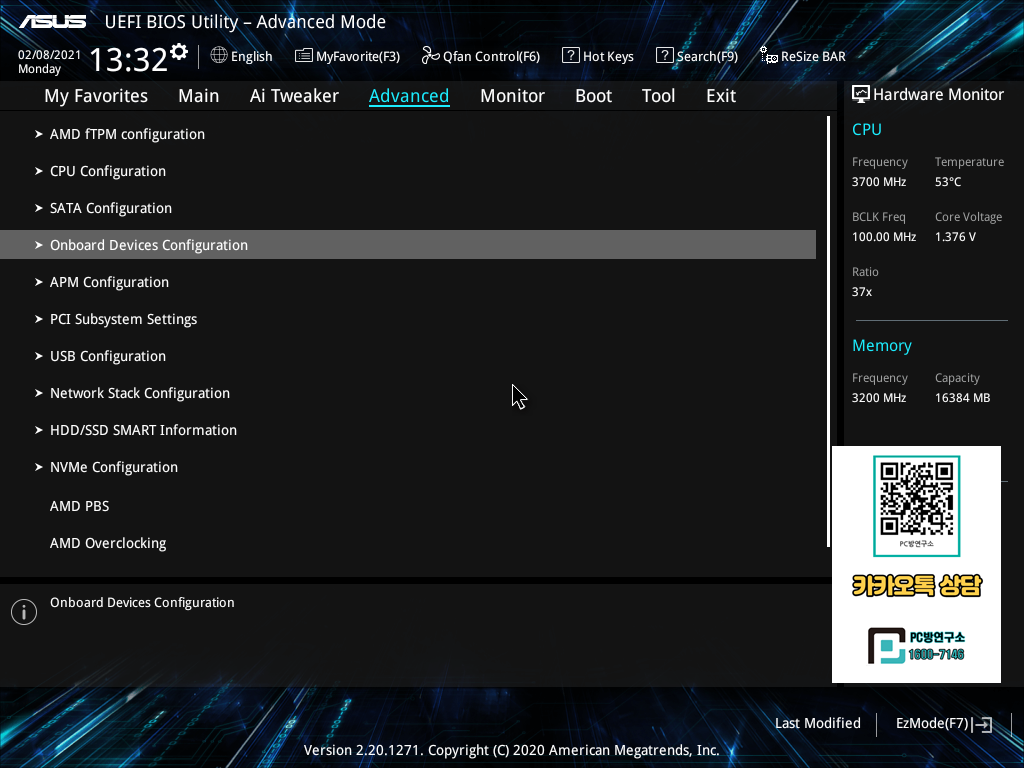Click the clock settings gear icon
The width and height of the screenshot is (1024, 768).
tap(179, 52)
